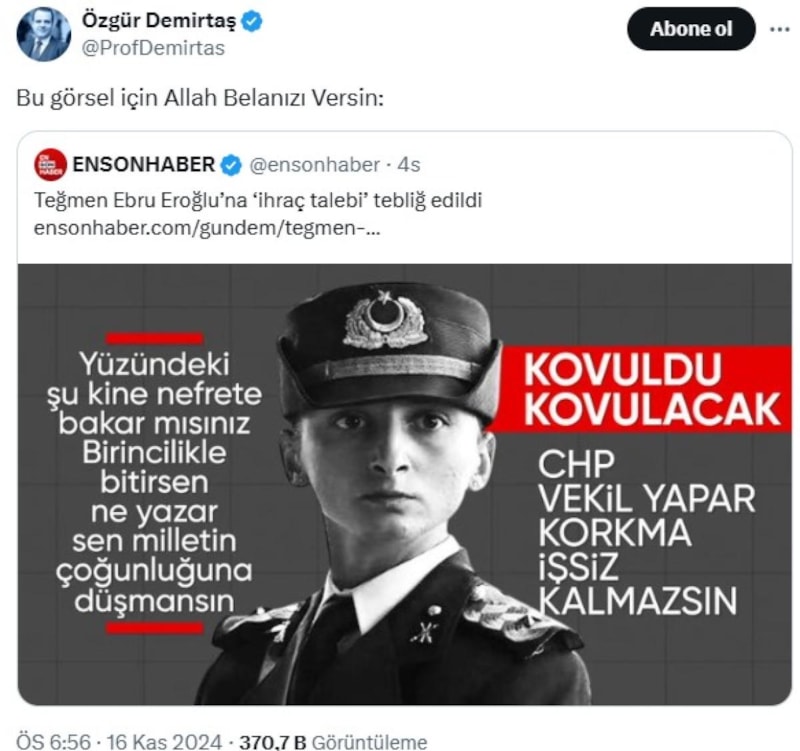The width and height of the screenshot is (800, 751).
Task: Click the 370,7 B Görüntüleme count
Action: click(333, 742)
